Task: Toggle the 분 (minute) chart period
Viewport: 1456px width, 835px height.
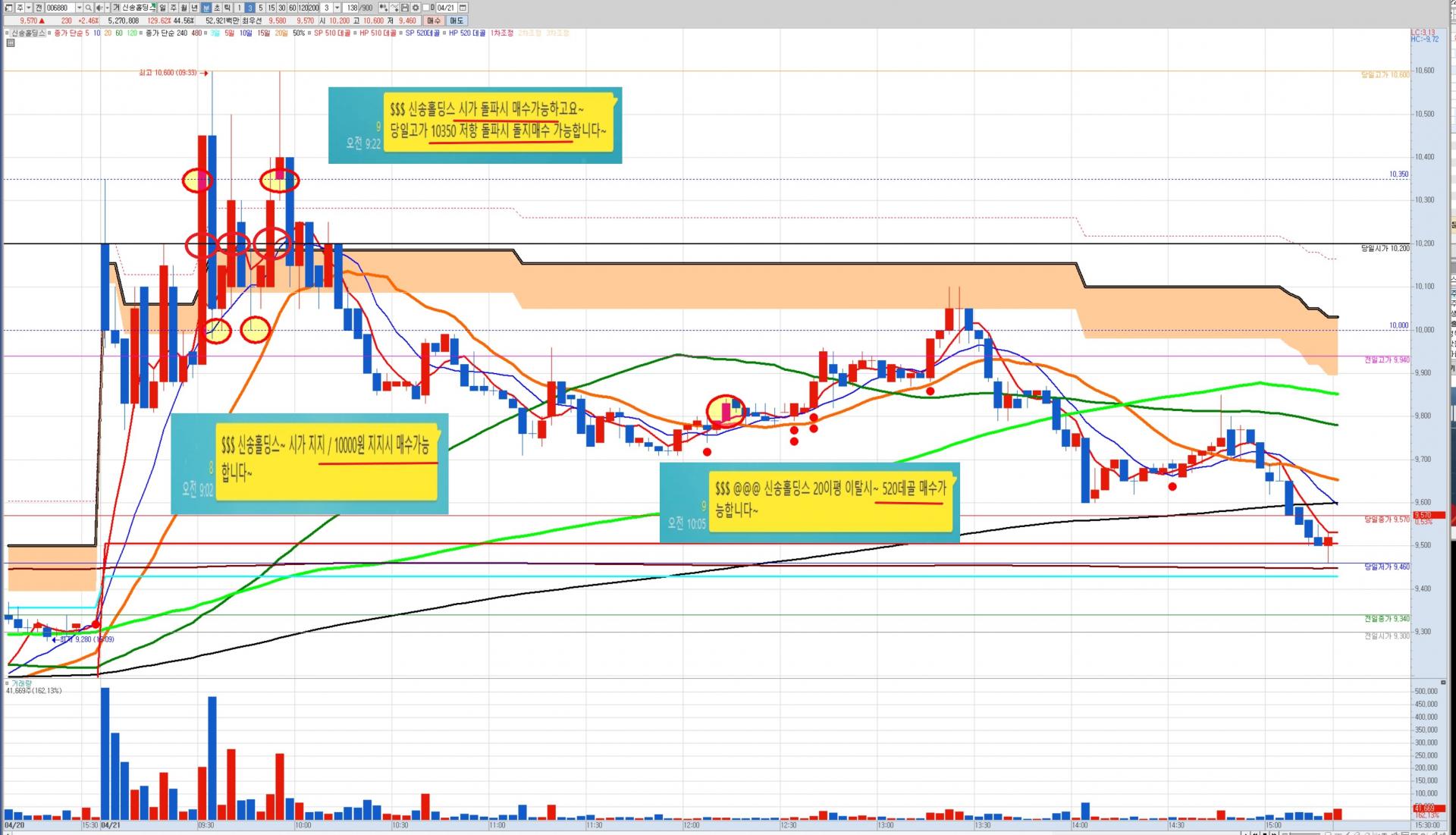Action: click(x=206, y=8)
